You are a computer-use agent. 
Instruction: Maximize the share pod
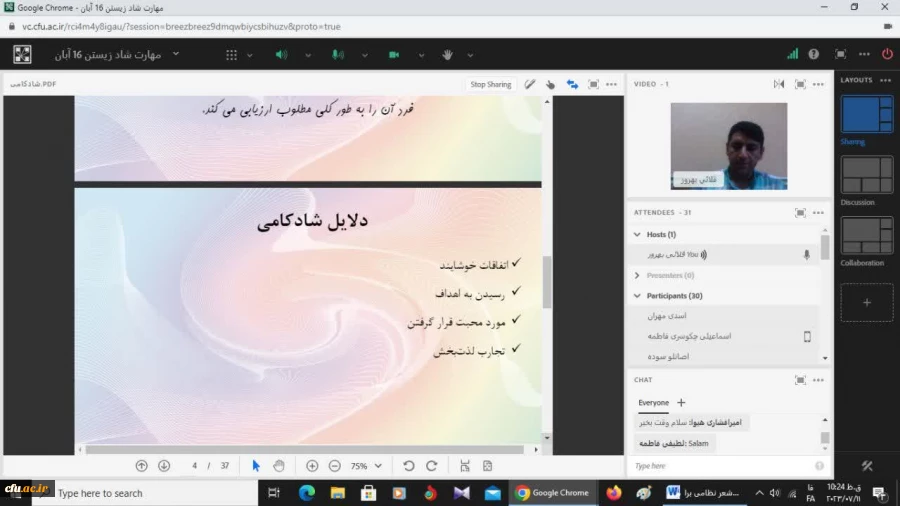pyautogui.click(x=593, y=84)
